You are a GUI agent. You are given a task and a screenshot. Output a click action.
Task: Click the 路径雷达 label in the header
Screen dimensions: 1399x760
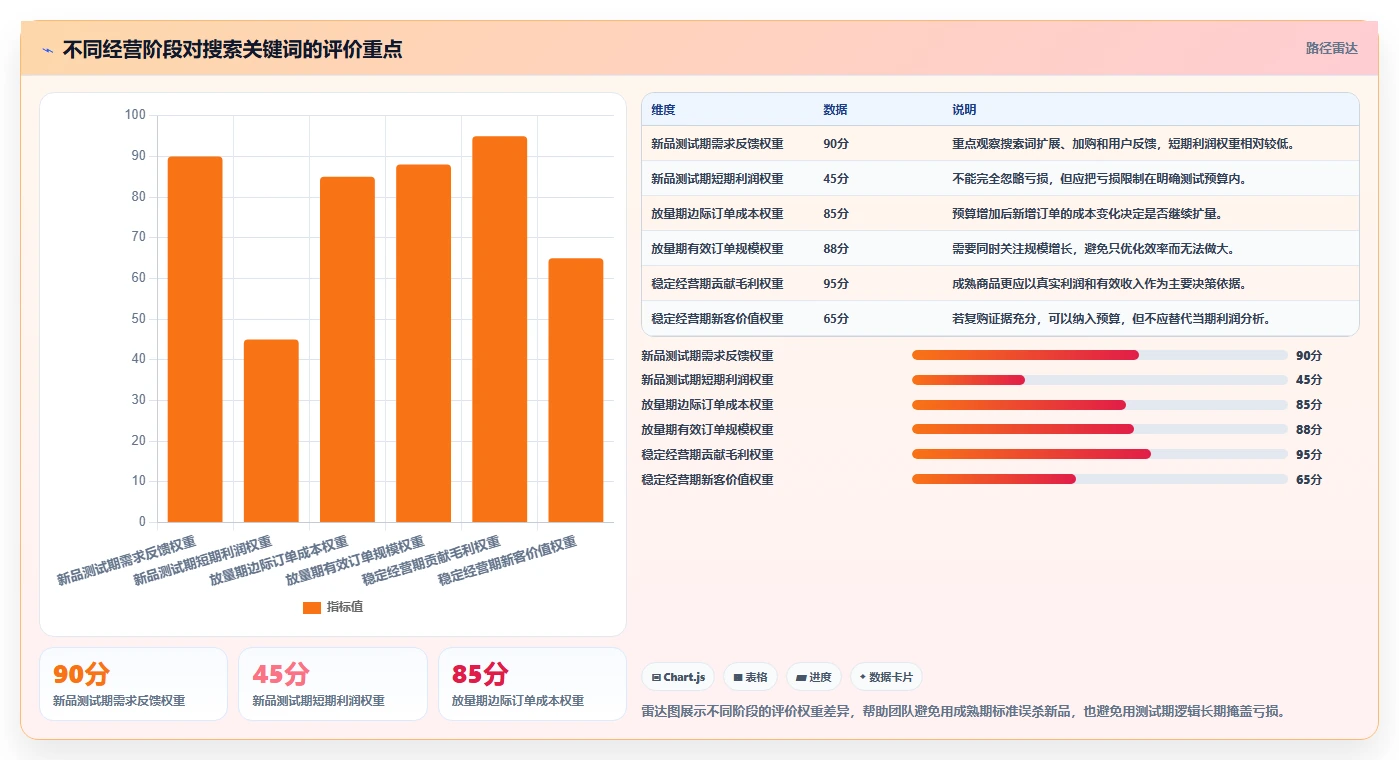pos(1331,48)
